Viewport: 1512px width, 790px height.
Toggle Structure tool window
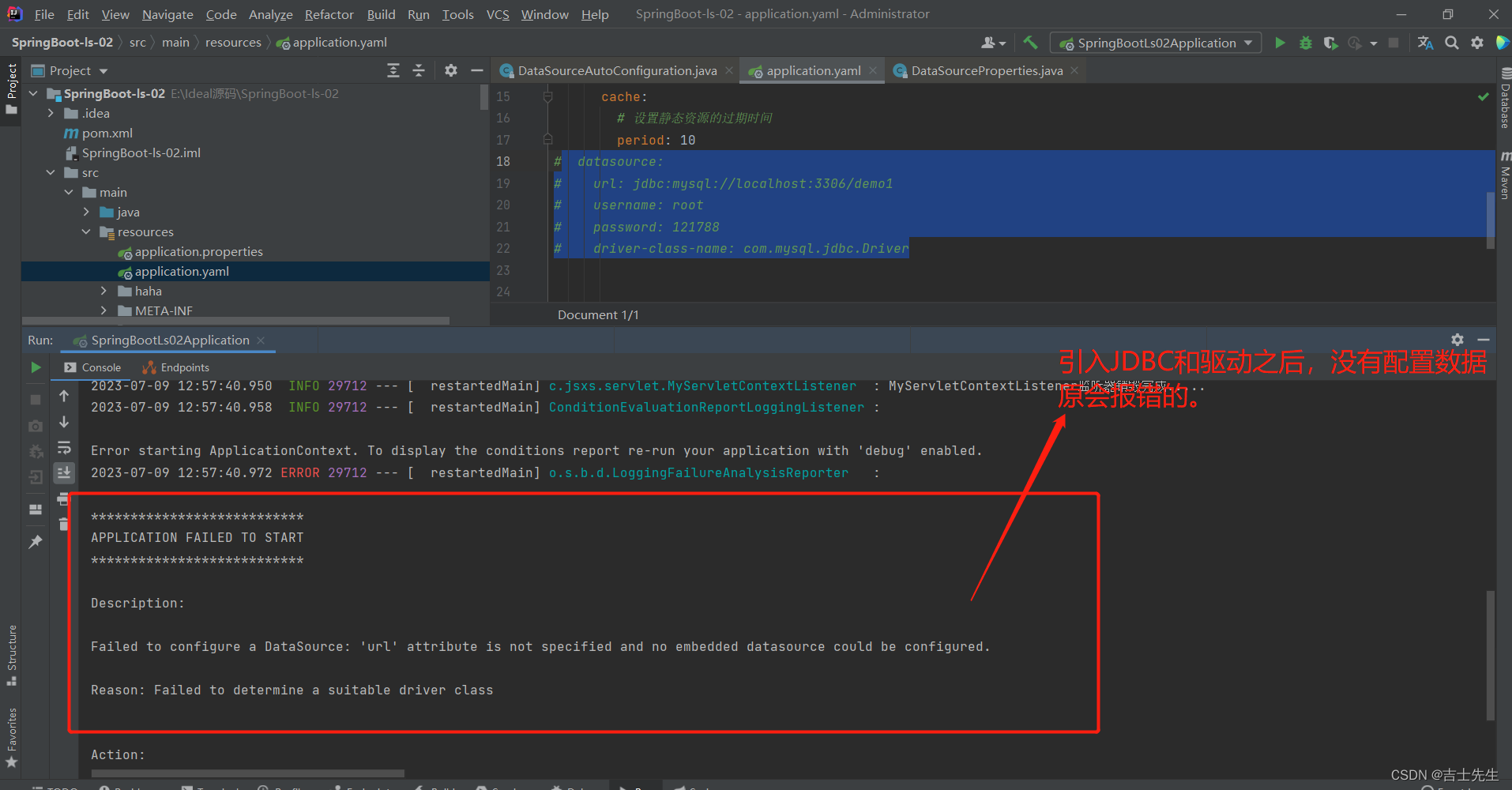tap(11, 655)
